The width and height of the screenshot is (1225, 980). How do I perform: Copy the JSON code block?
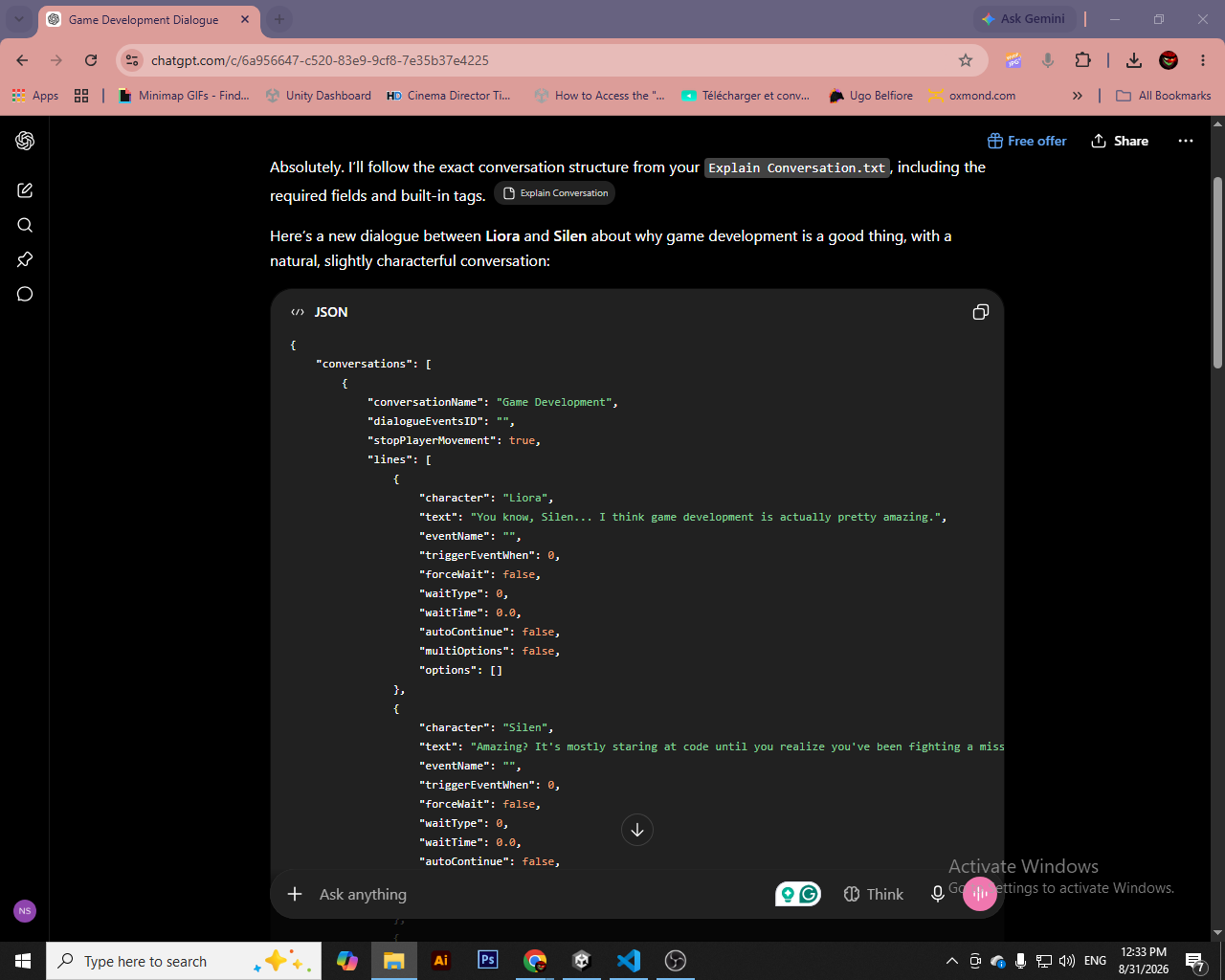[980, 312]
